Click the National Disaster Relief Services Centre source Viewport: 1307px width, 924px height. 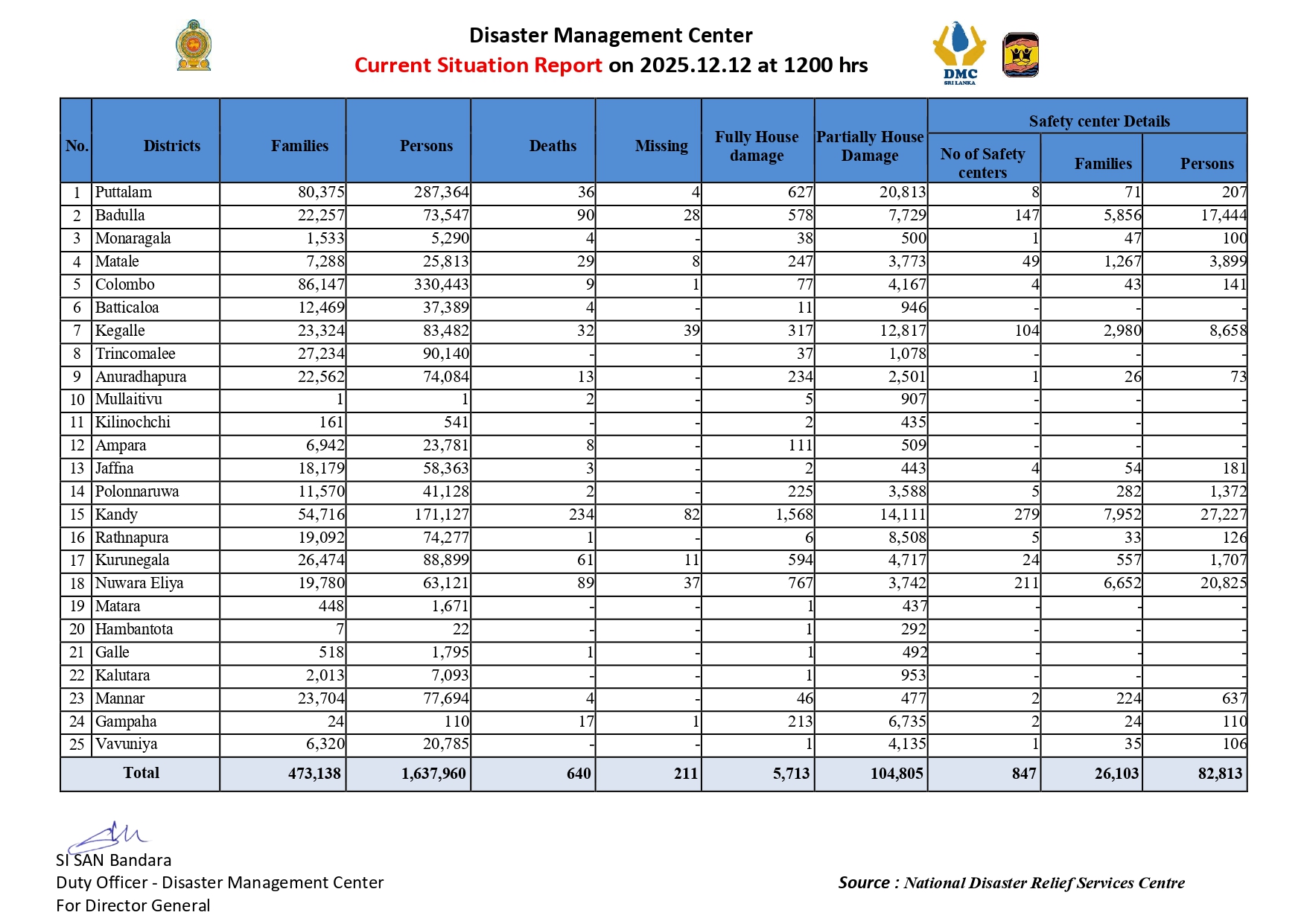(1043, 883)
